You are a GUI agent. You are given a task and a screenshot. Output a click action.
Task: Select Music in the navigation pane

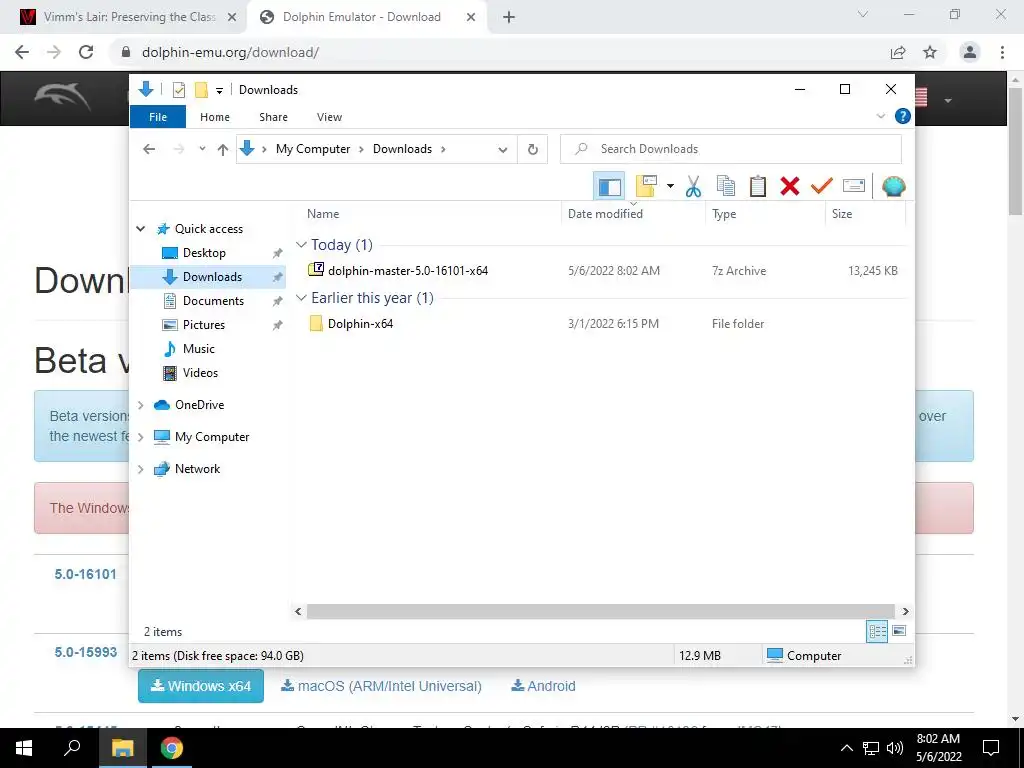pyautogui.click(x=198, y=349)
